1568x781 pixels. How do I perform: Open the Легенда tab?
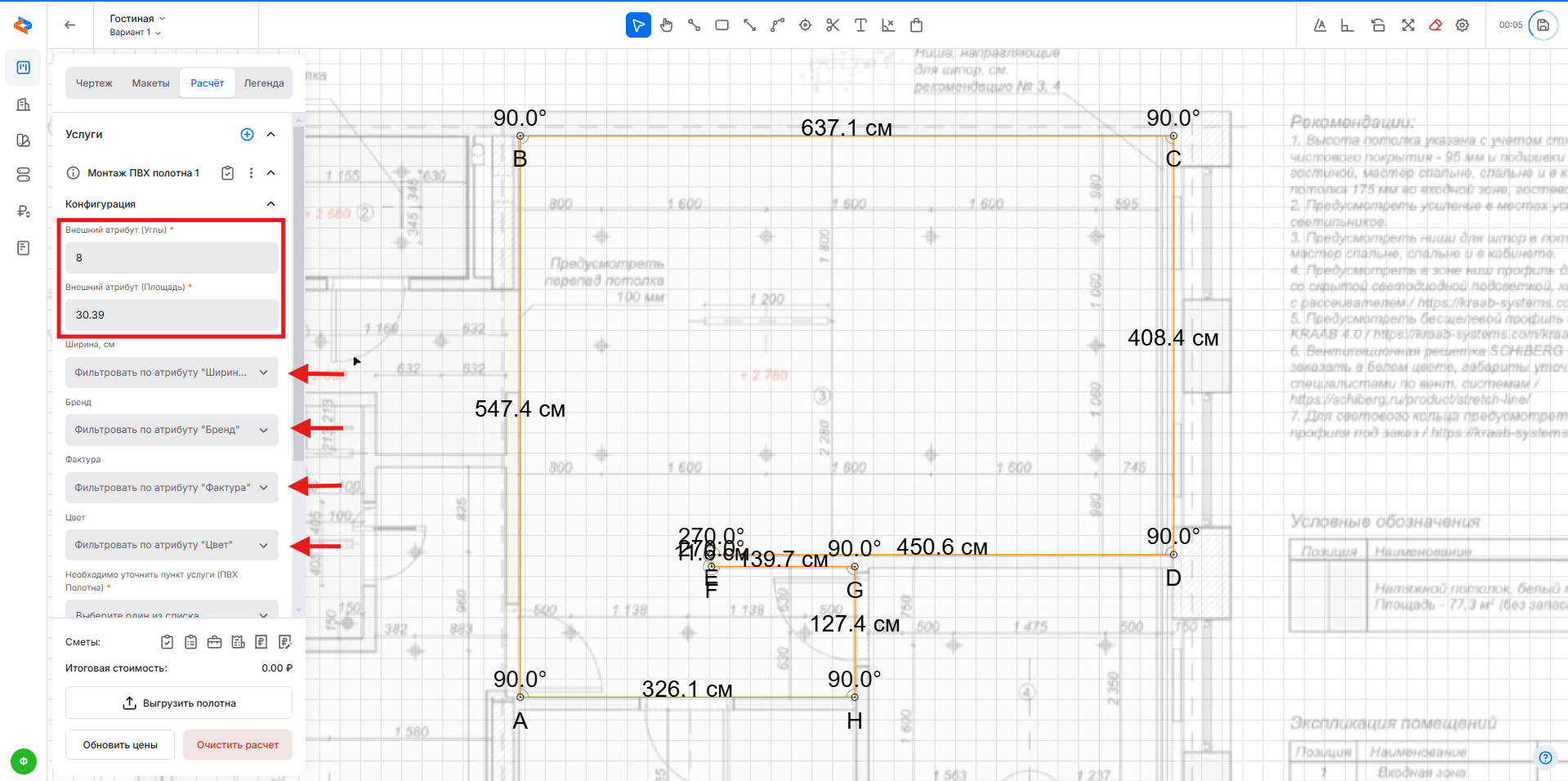[x=264, y=83]
